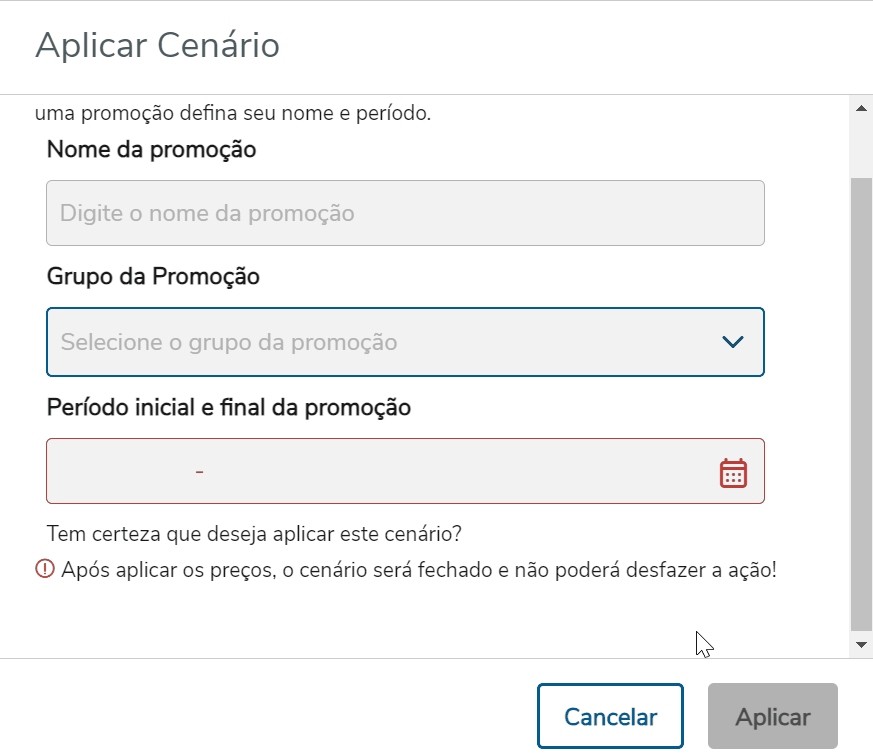Click the vertical scrollbar thumb
Screen dimensions: 873x753
click(860, 400)
